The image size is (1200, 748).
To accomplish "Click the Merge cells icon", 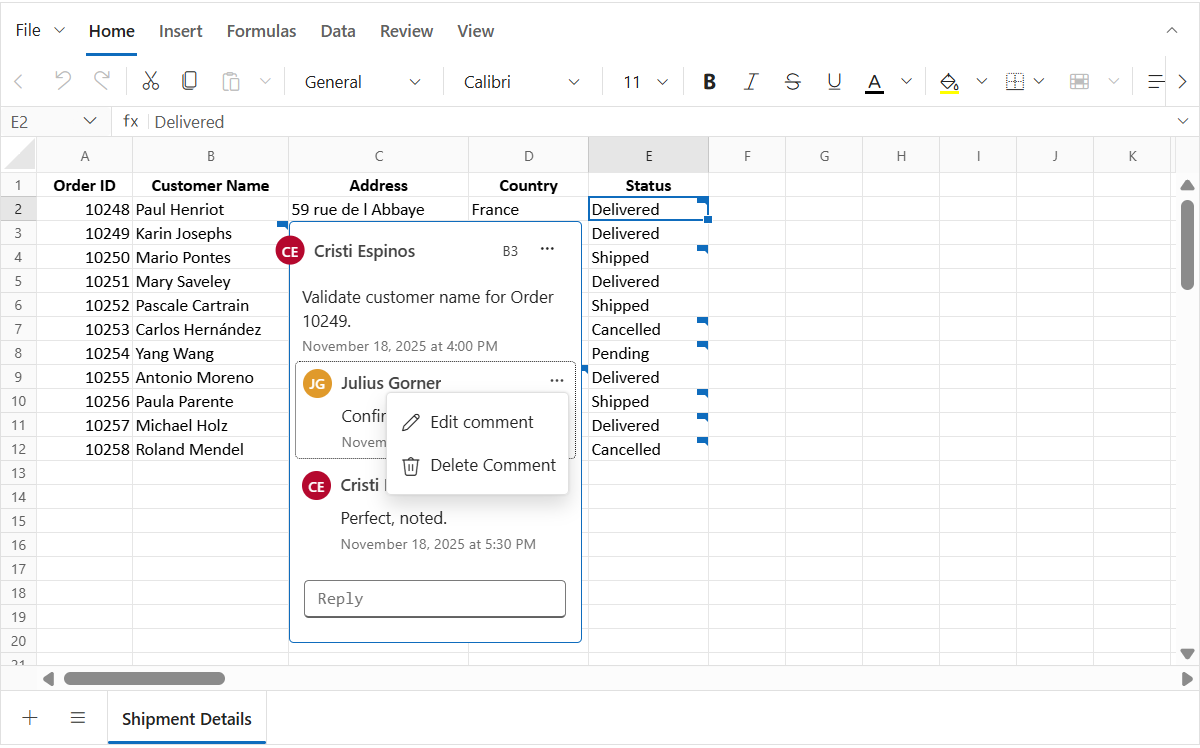I will [x=1079, y=82].
